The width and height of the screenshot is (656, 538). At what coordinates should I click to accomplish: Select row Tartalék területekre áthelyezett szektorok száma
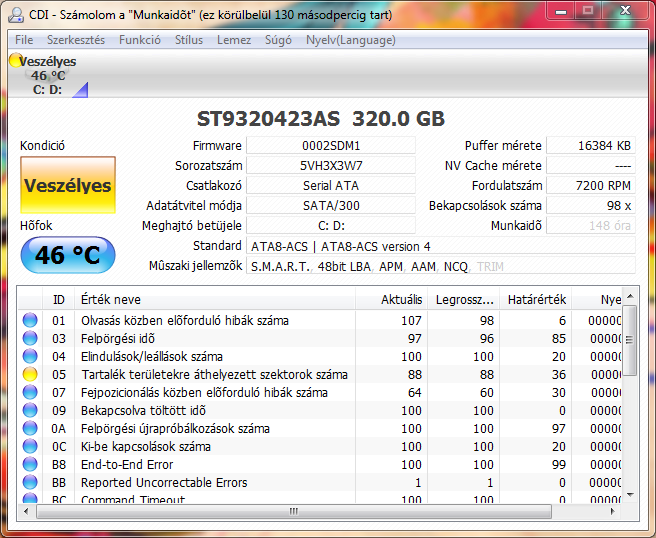click(x=320, y=374)
